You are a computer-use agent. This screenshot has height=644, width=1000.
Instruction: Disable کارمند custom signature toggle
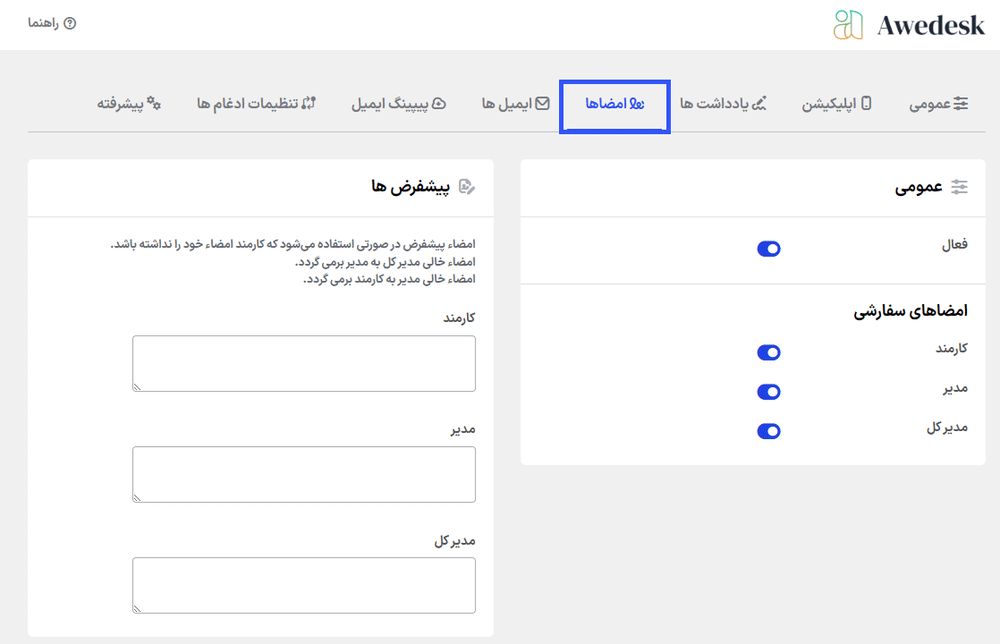pos(768,353)
